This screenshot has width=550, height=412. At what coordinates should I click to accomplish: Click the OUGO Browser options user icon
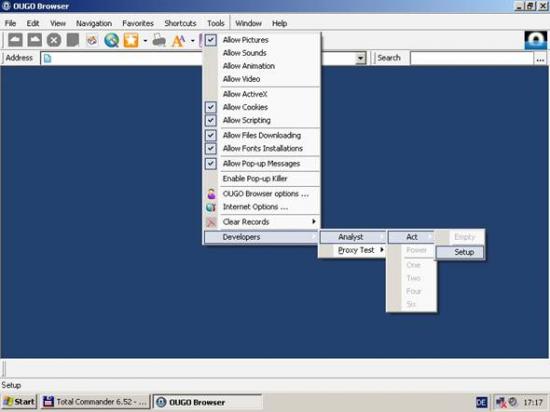point(211,194)
